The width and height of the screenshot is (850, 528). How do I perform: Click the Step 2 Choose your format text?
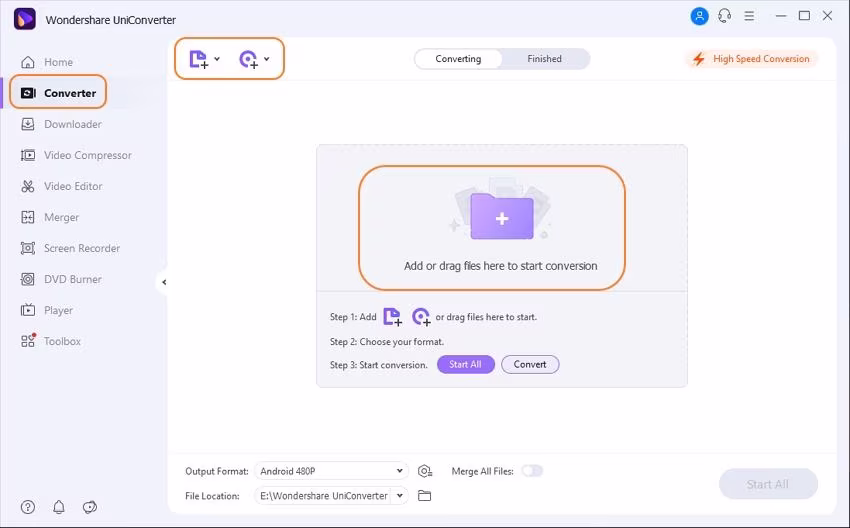coord(387,342)
